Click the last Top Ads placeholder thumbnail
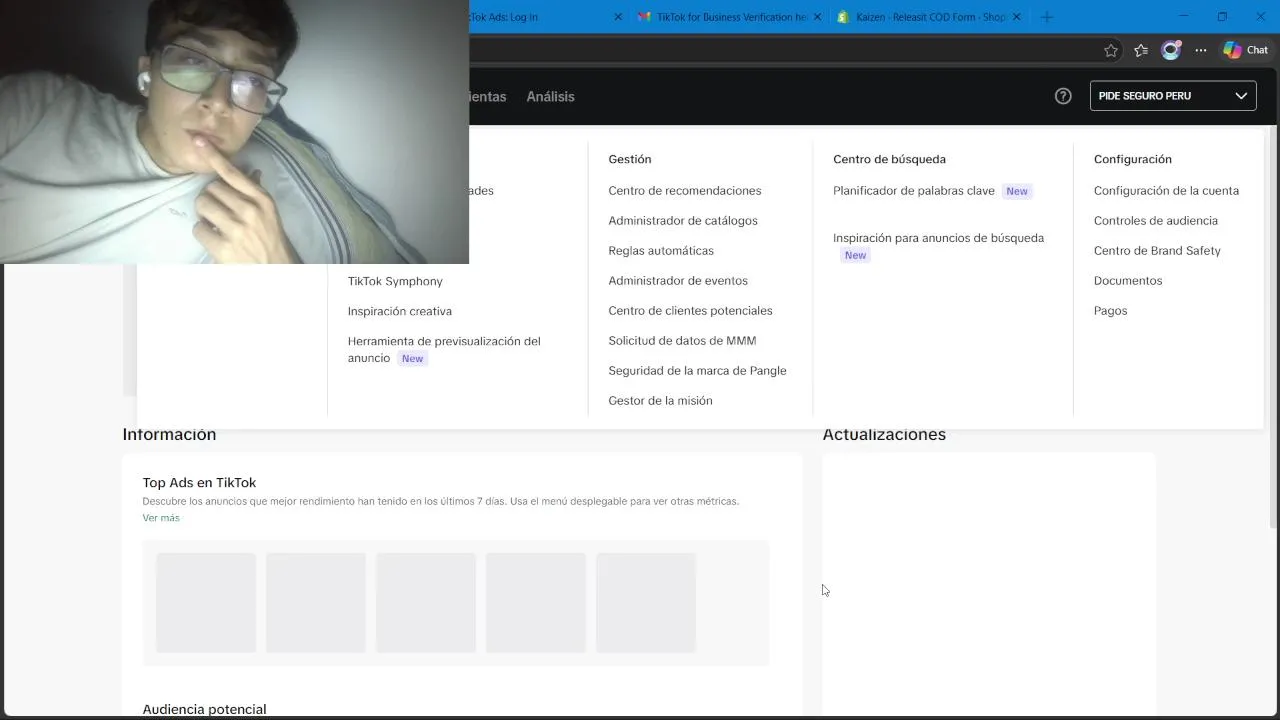Screen dimensions: 1280x720 [646, 603]
